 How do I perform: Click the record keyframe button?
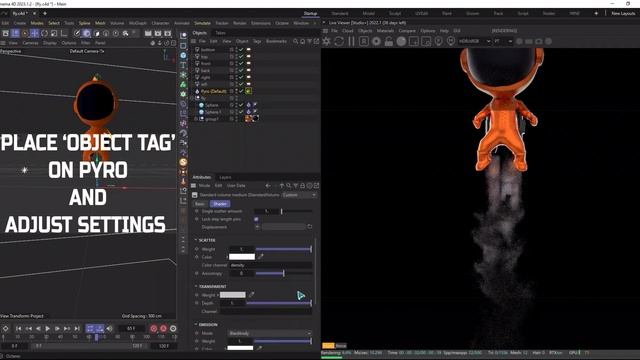tap(153, 328)
